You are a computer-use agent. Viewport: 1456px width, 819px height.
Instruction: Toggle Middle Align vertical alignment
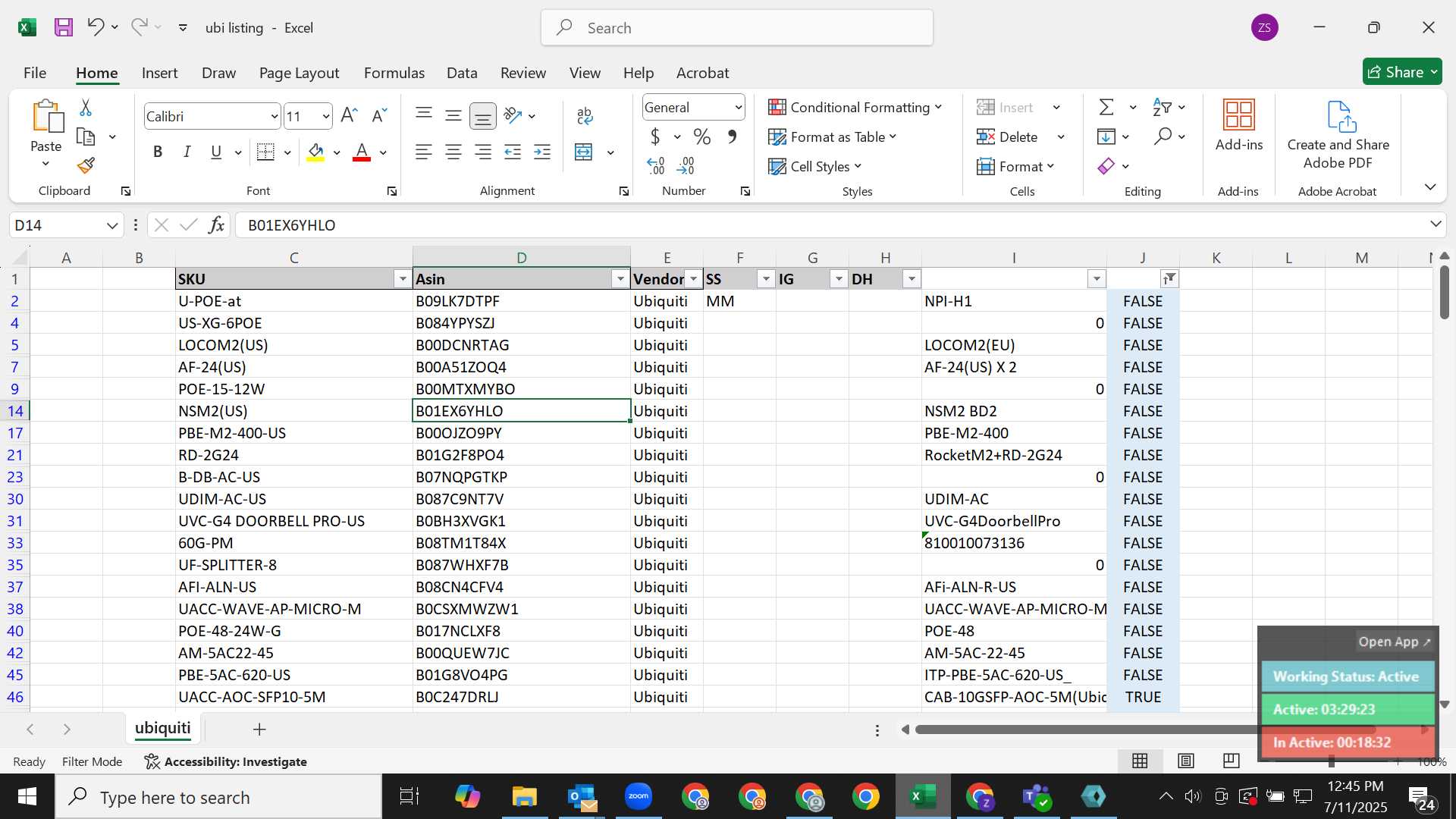click(453, 116)
